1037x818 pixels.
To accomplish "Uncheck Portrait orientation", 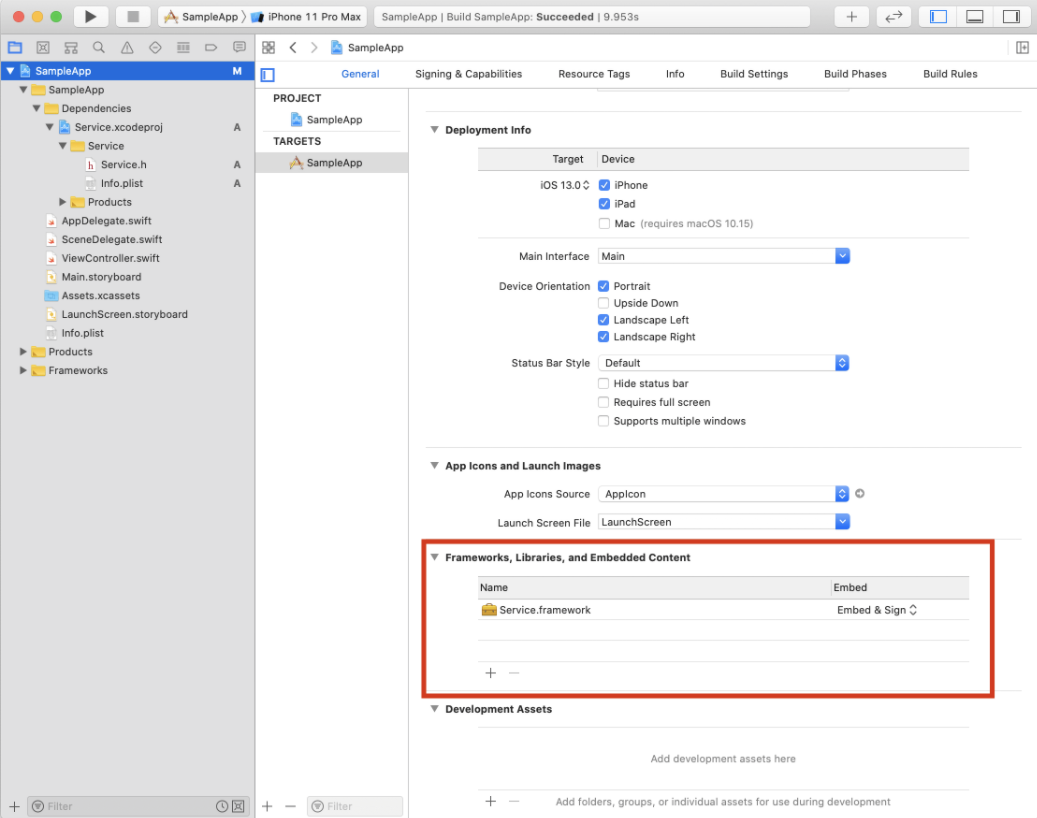I will 603,286.
